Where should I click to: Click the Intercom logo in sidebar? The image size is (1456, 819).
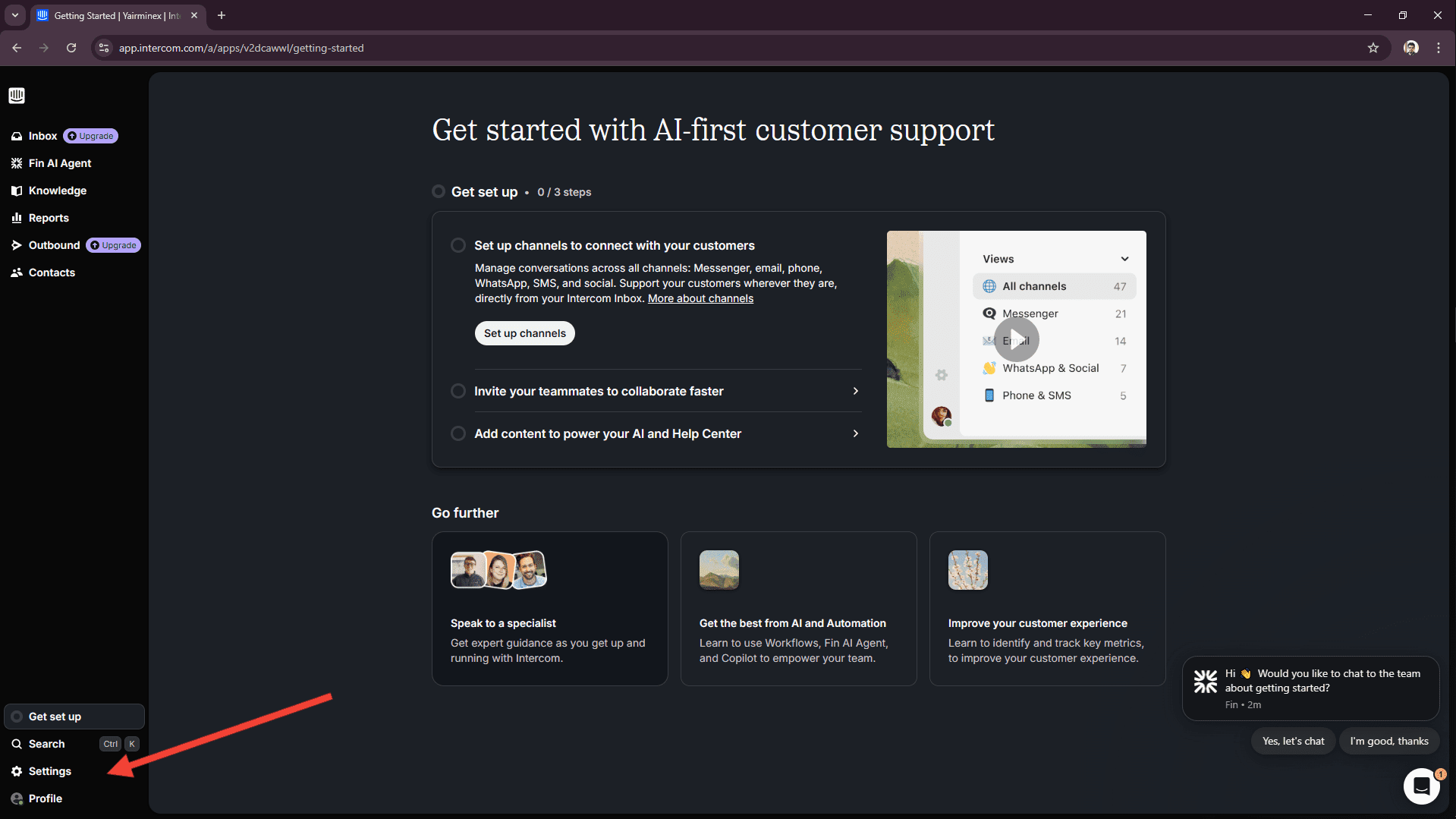coord(17,96)
